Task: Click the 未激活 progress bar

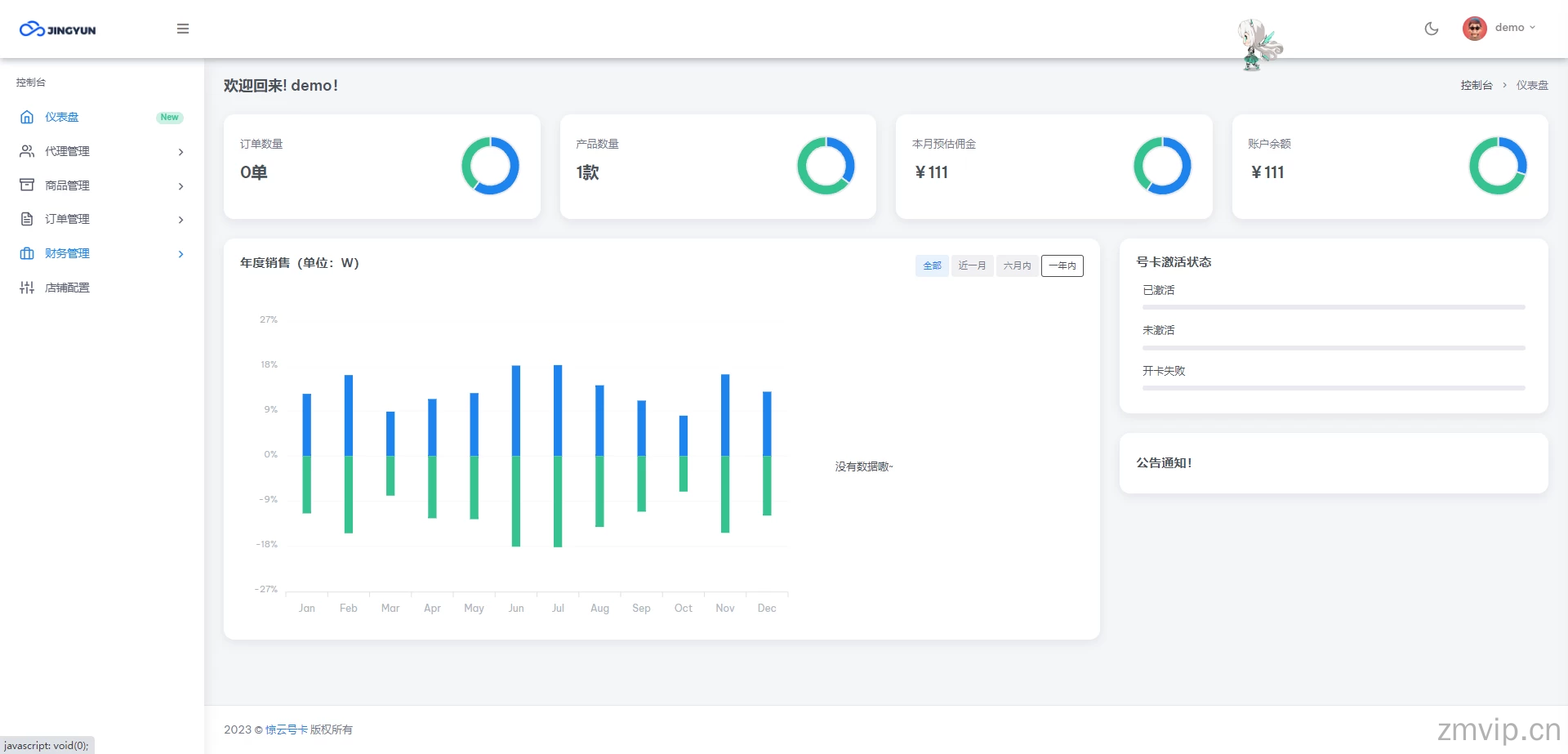Action: (1334, 348)
